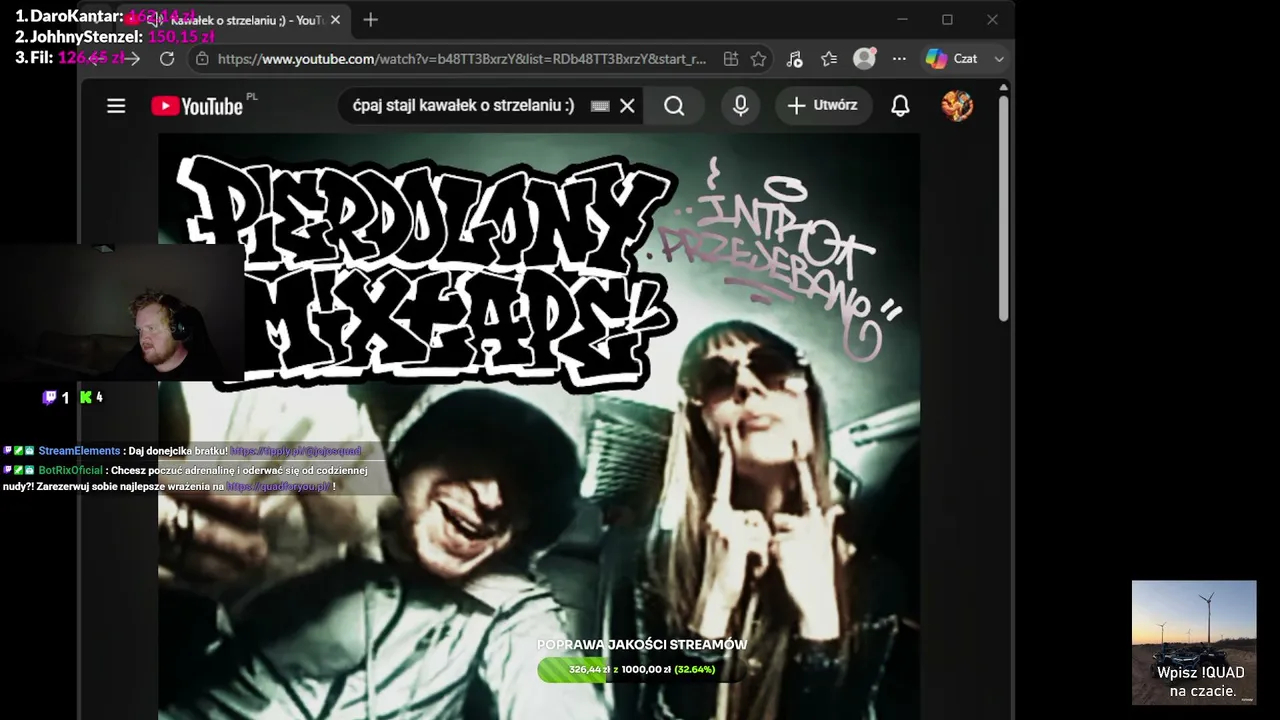This screenshot has width=1280, height=720.
Task: Open a new browser tab
Action: click(370, 20)
